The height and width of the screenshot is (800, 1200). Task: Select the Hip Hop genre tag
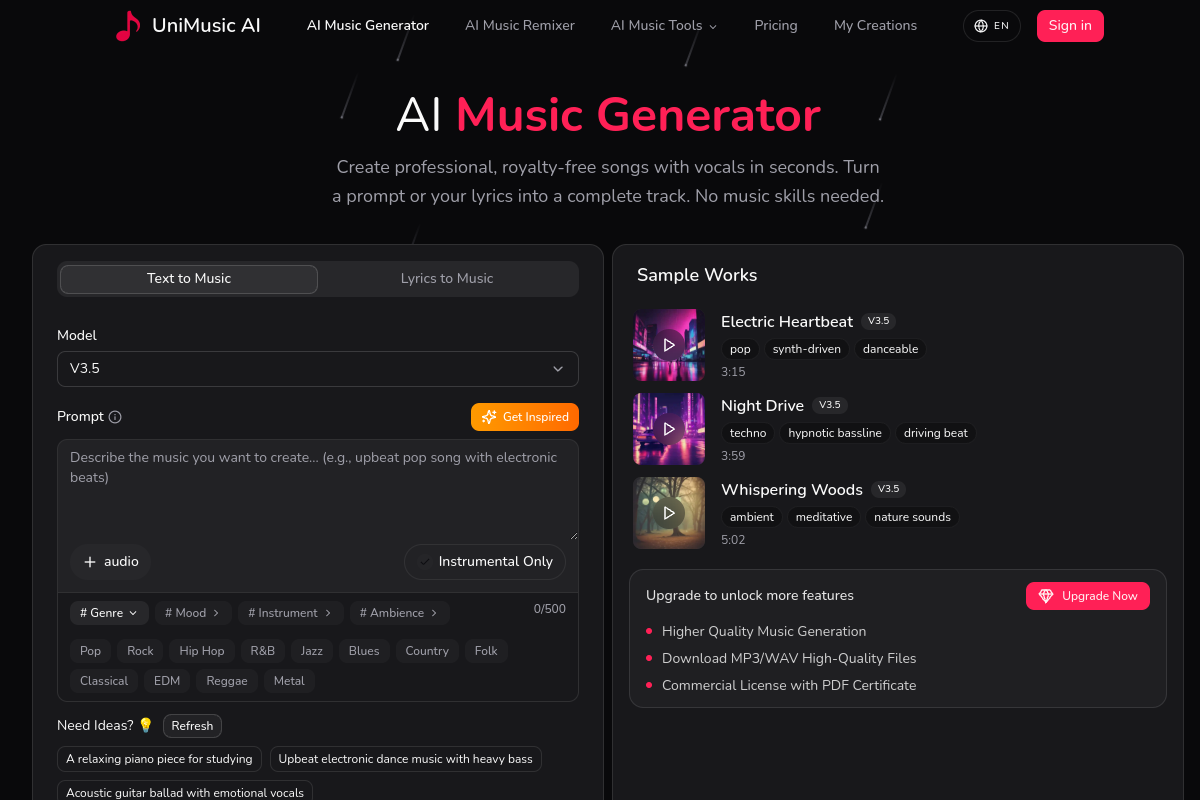202,651
